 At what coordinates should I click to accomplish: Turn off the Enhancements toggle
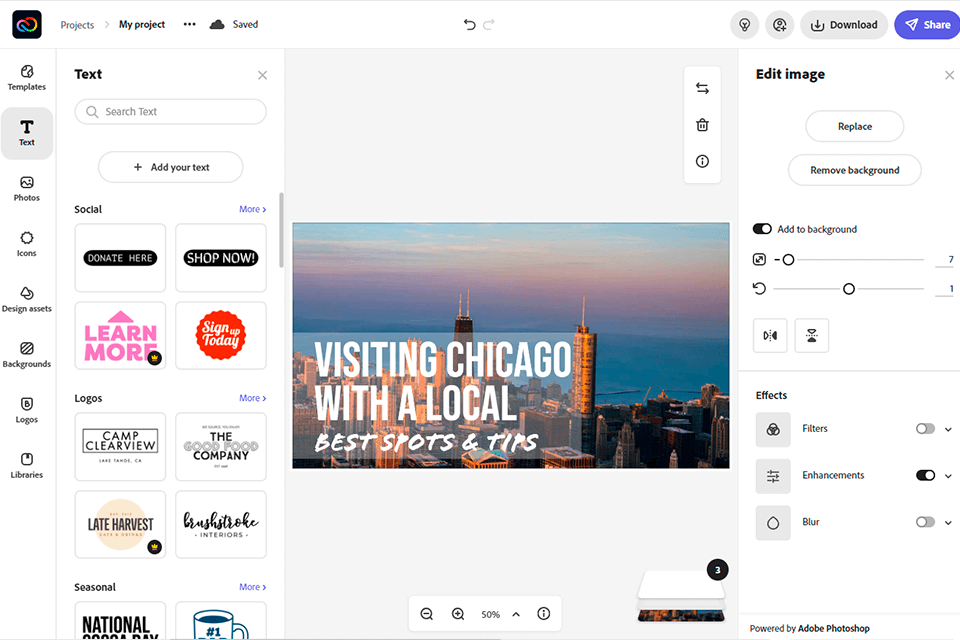click(x=925, y=476)
